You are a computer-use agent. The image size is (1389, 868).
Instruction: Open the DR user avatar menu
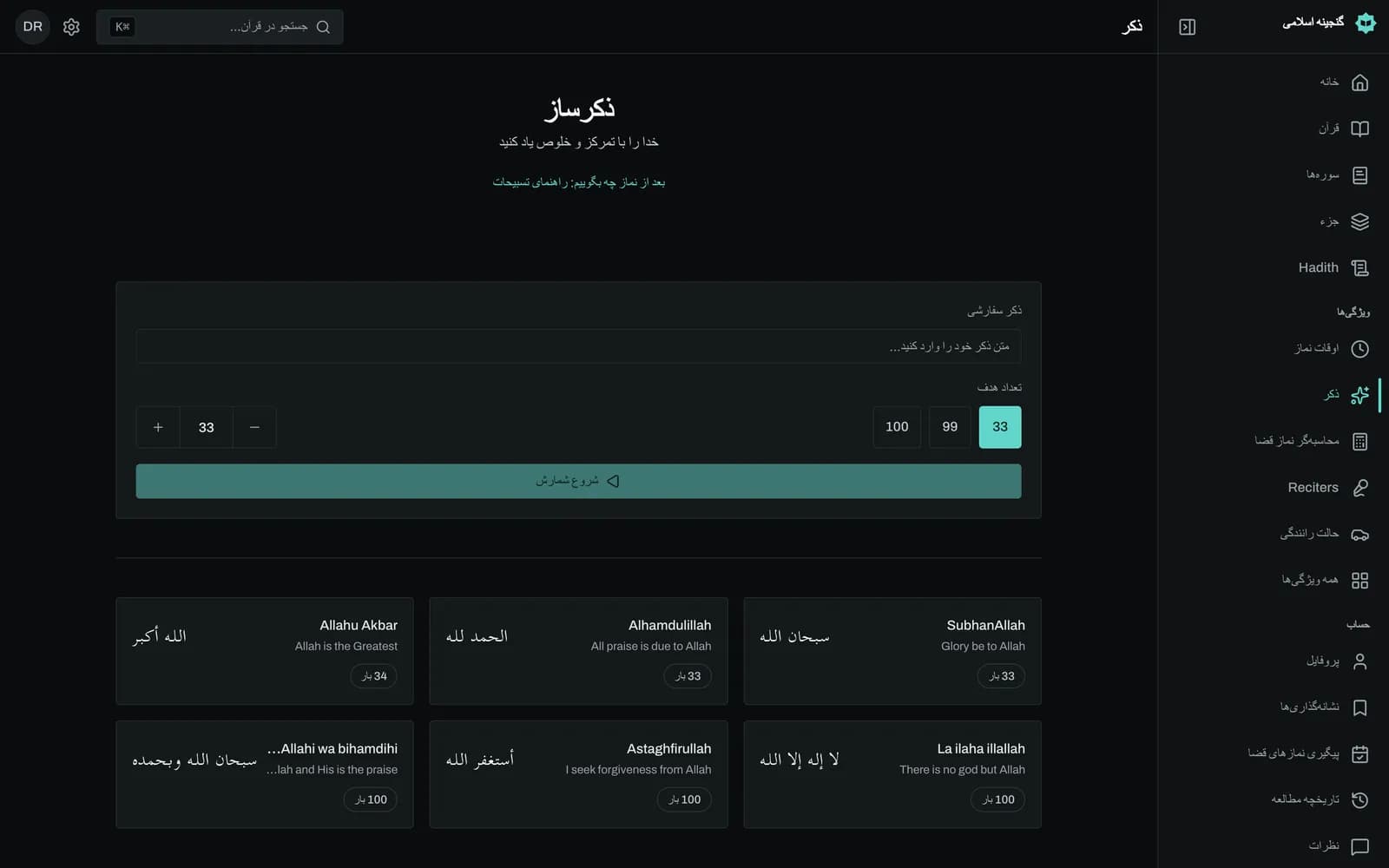[33, 27]
